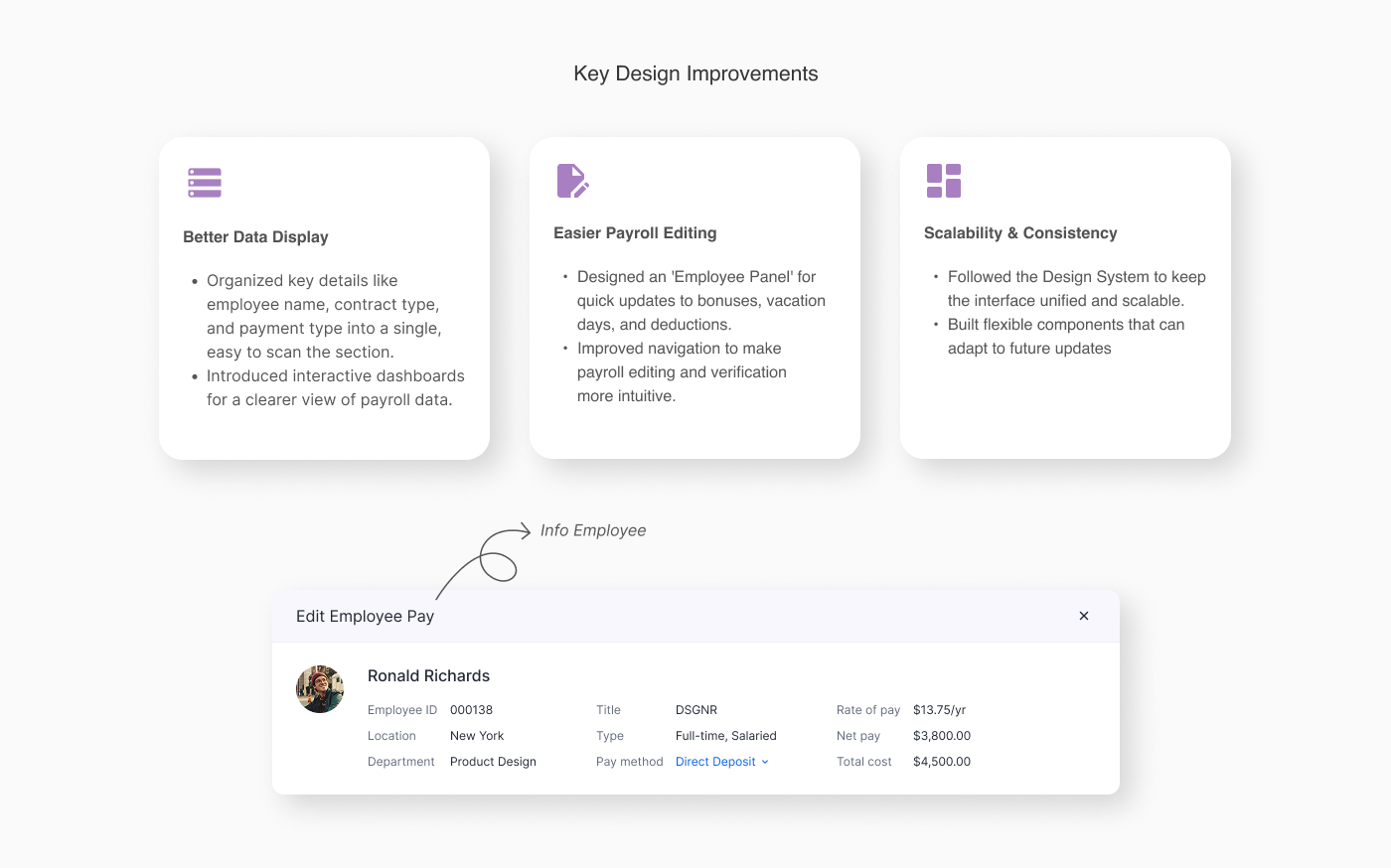Click the bullet starting 'Introduced interactive dashboards'
1391x868 pixels.
336,387
